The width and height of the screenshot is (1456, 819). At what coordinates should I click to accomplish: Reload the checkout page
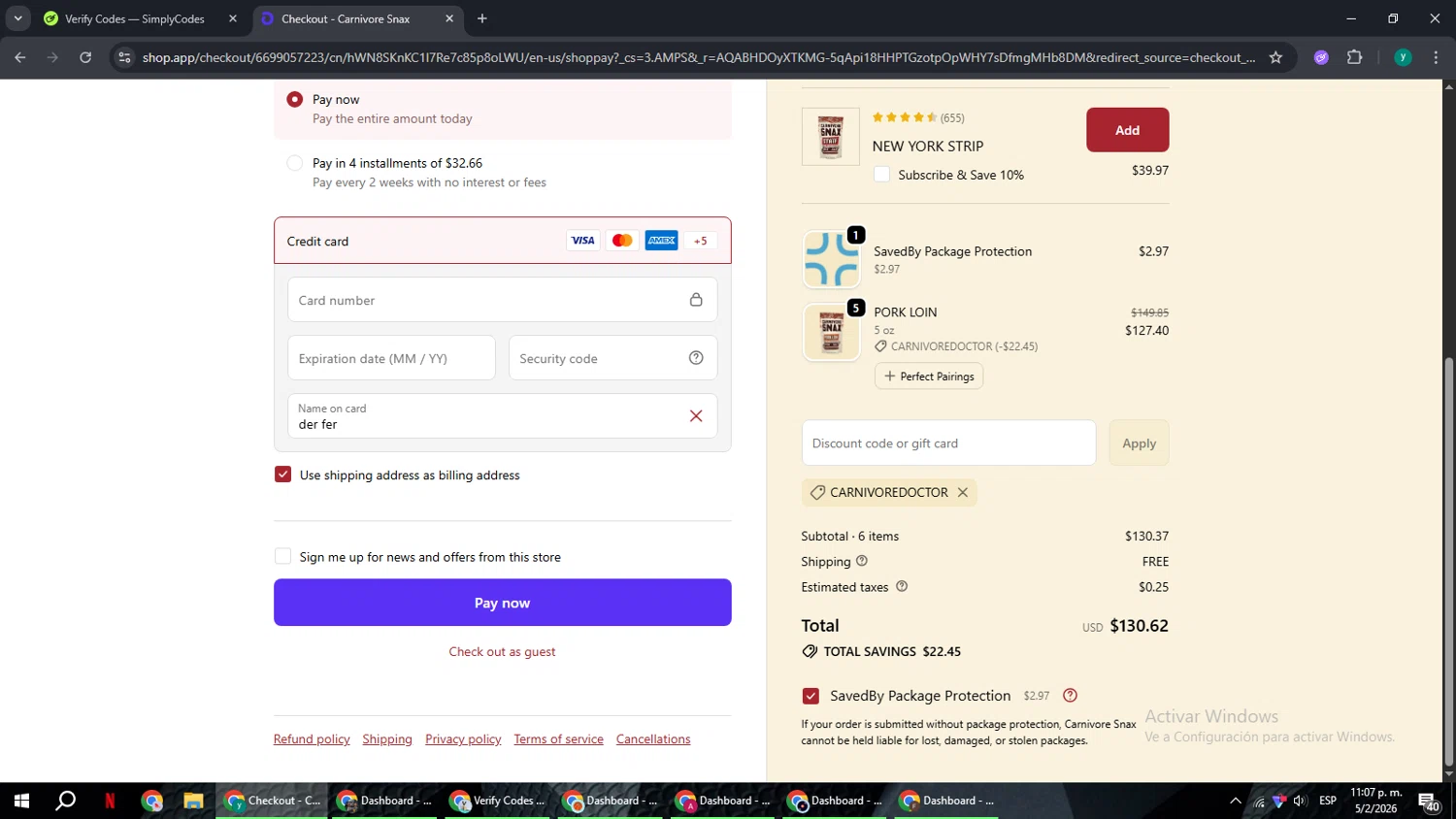click(85, 57)
